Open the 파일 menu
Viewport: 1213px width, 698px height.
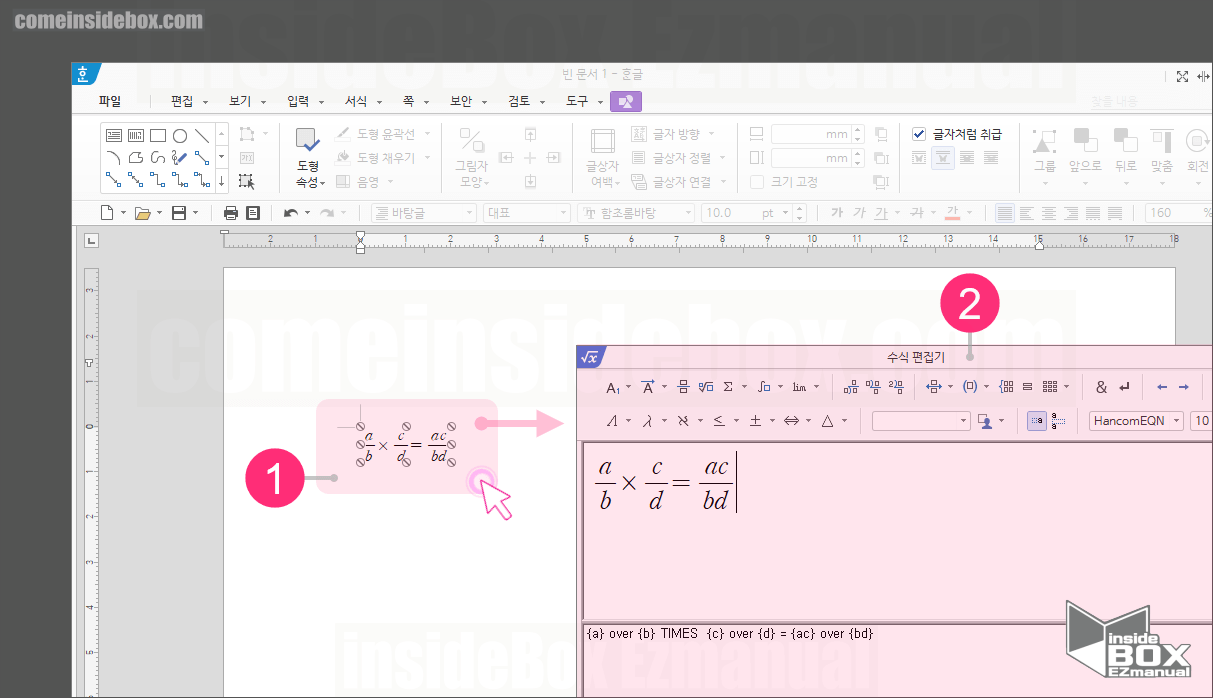(109, 101)
